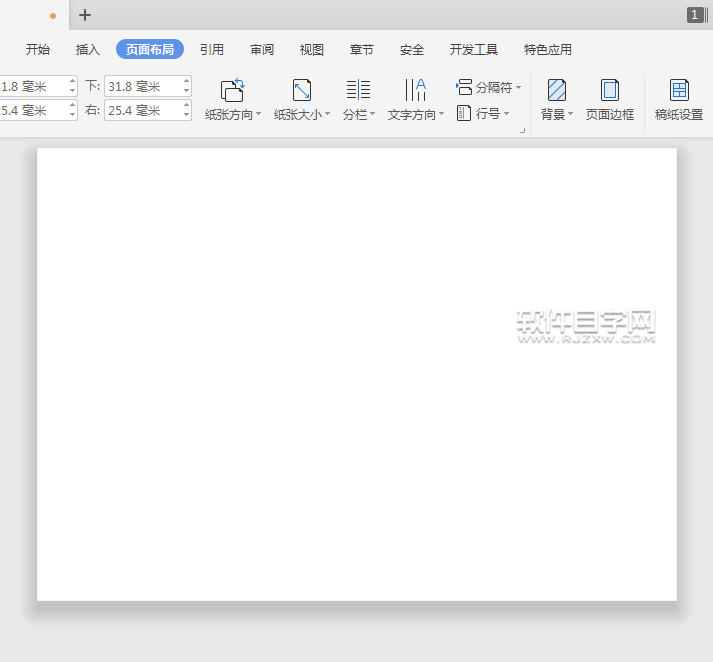Click the 文字方向 text direction icon
713x662 pixels.
(x=415, y=90)
